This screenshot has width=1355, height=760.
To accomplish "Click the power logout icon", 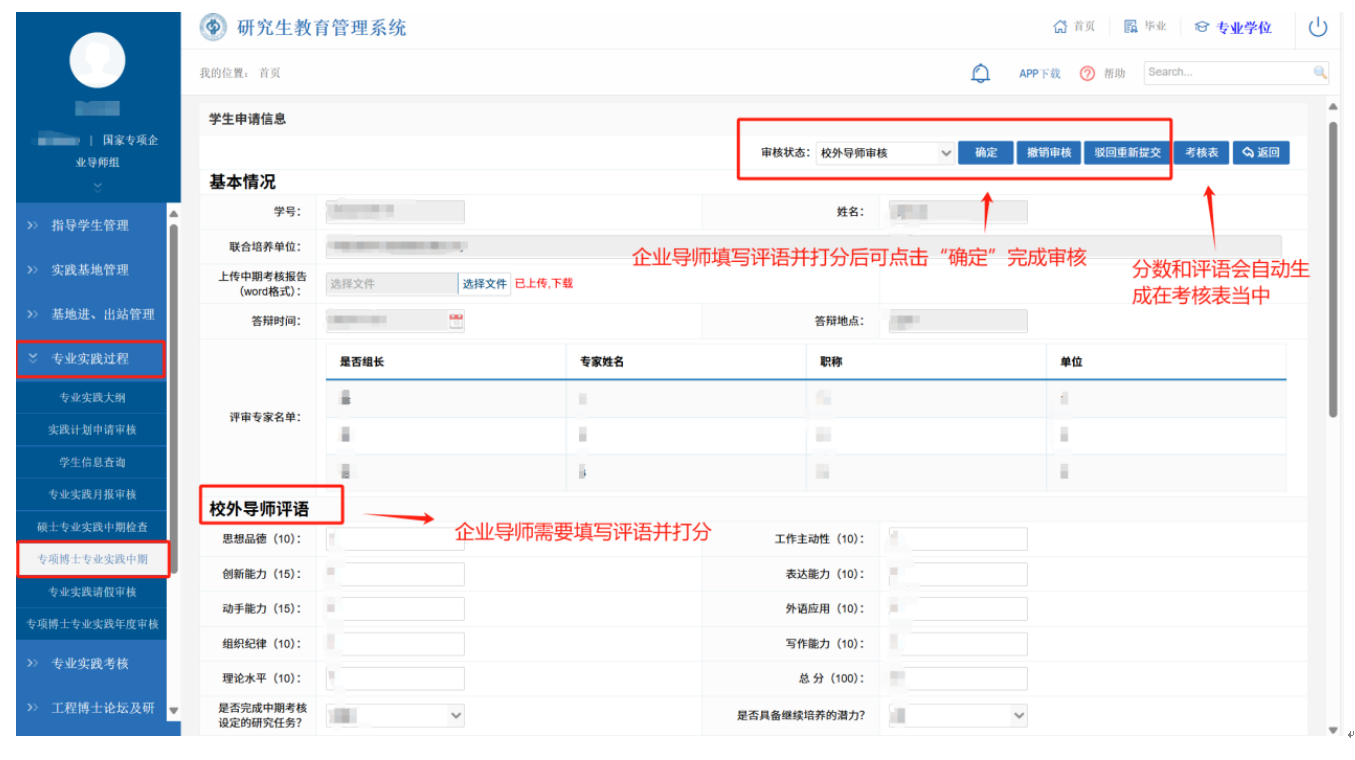I will (x=1317, y=28).
